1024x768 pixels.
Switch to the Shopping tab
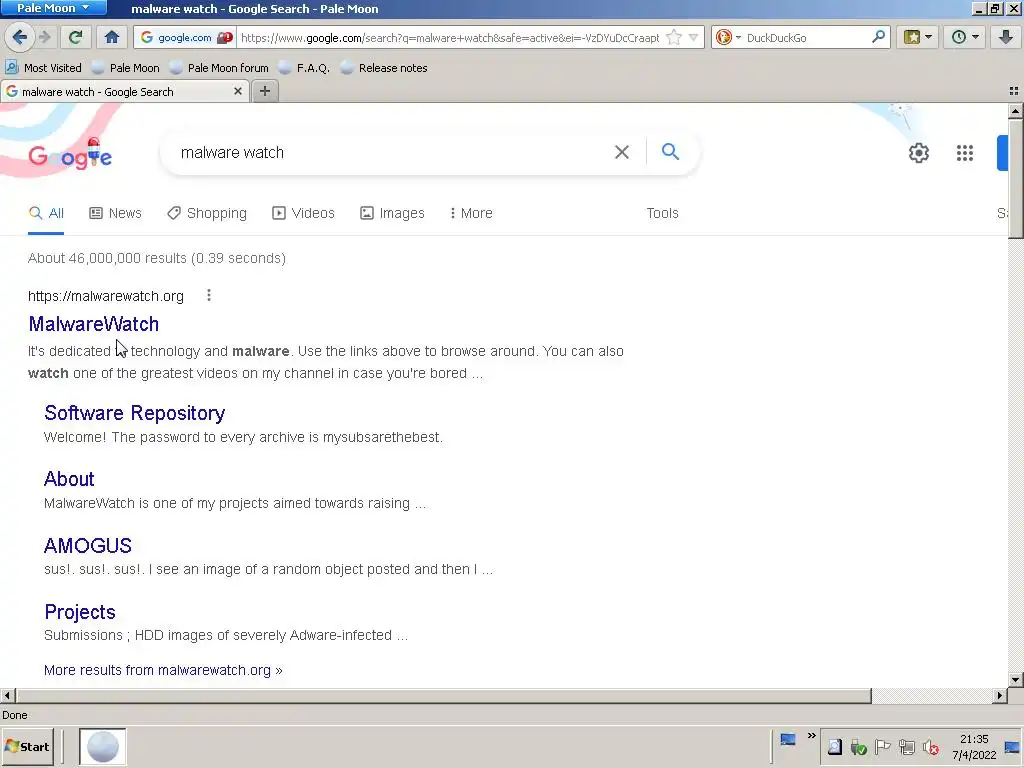click(207, 213)
